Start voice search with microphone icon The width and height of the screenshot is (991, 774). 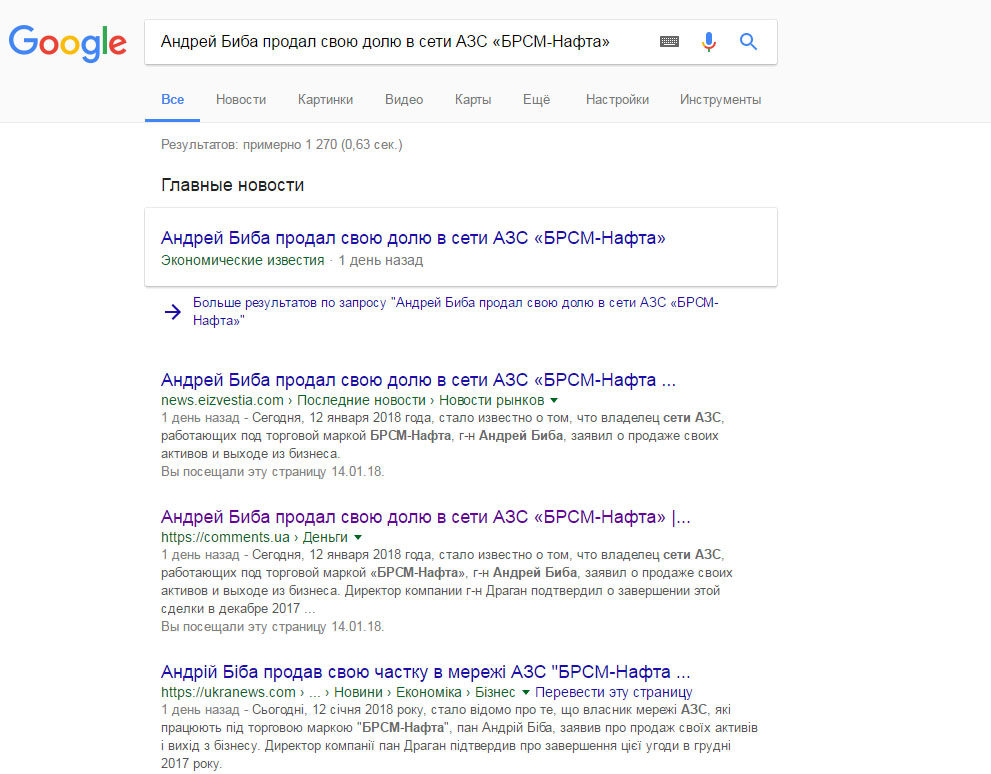709,42
